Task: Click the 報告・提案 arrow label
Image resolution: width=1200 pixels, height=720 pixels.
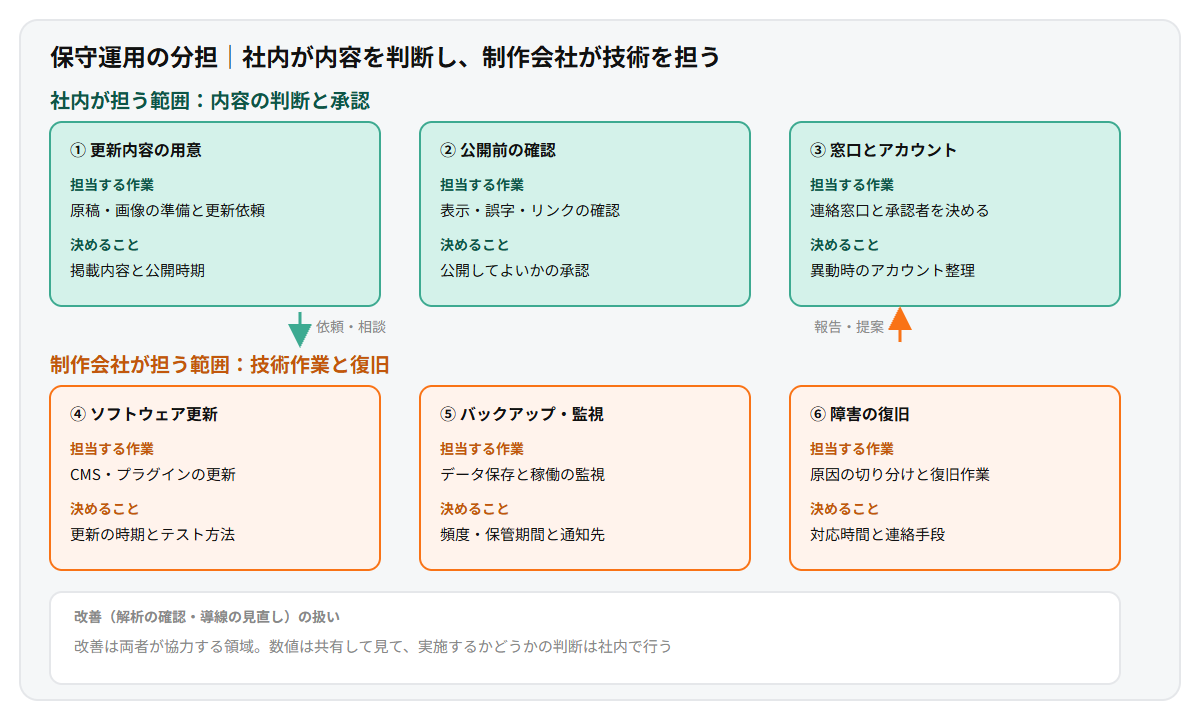Action: tap(849, 327)
